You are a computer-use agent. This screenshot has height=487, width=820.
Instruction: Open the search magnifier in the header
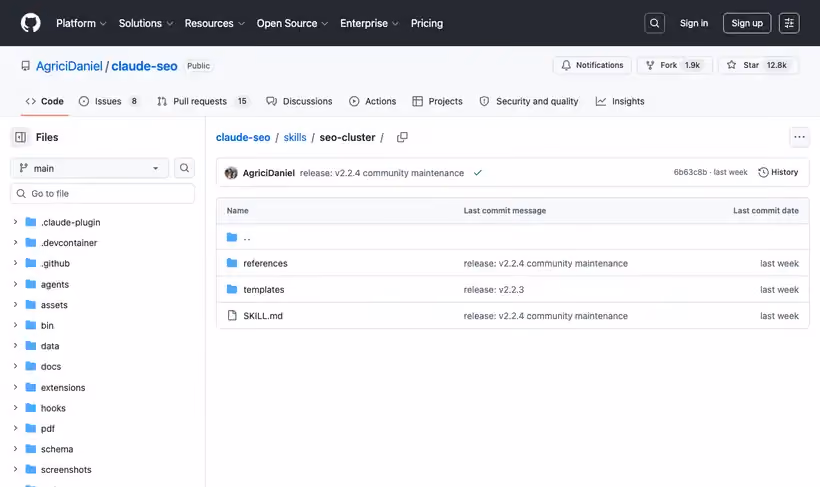pyautogui.click(x=654, y=23)
